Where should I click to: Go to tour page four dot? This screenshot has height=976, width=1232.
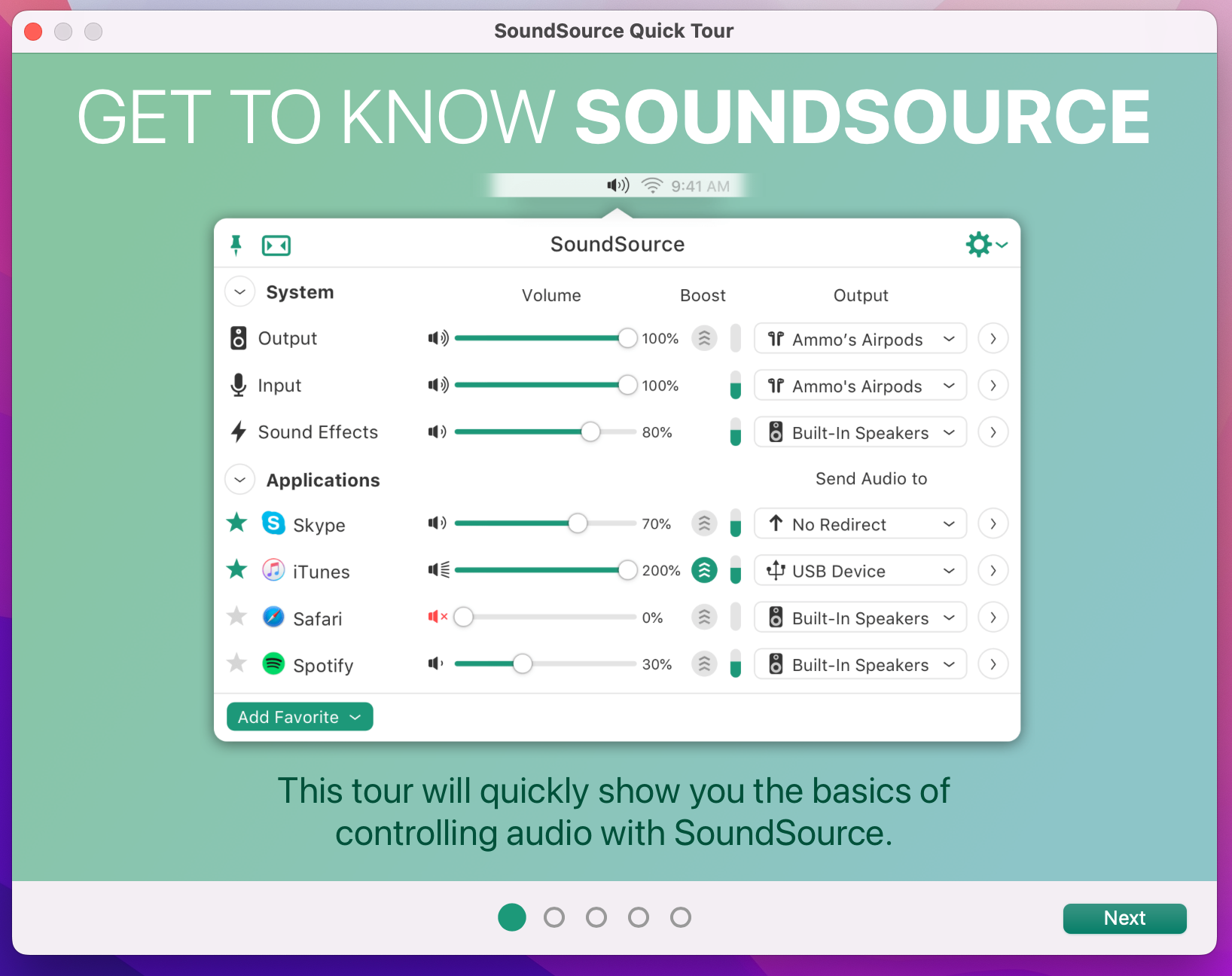click(639, 917)
